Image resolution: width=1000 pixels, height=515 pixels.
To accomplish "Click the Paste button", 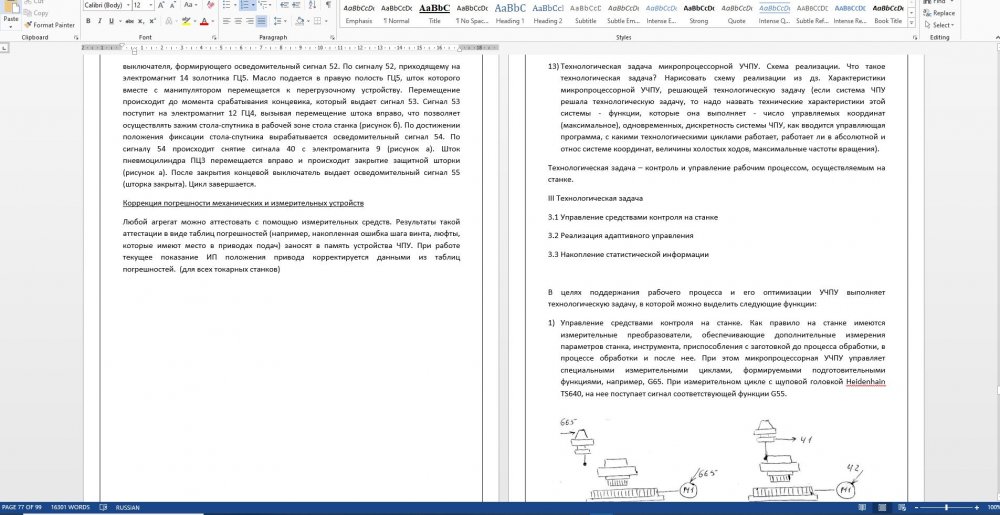I will point(11,14).
